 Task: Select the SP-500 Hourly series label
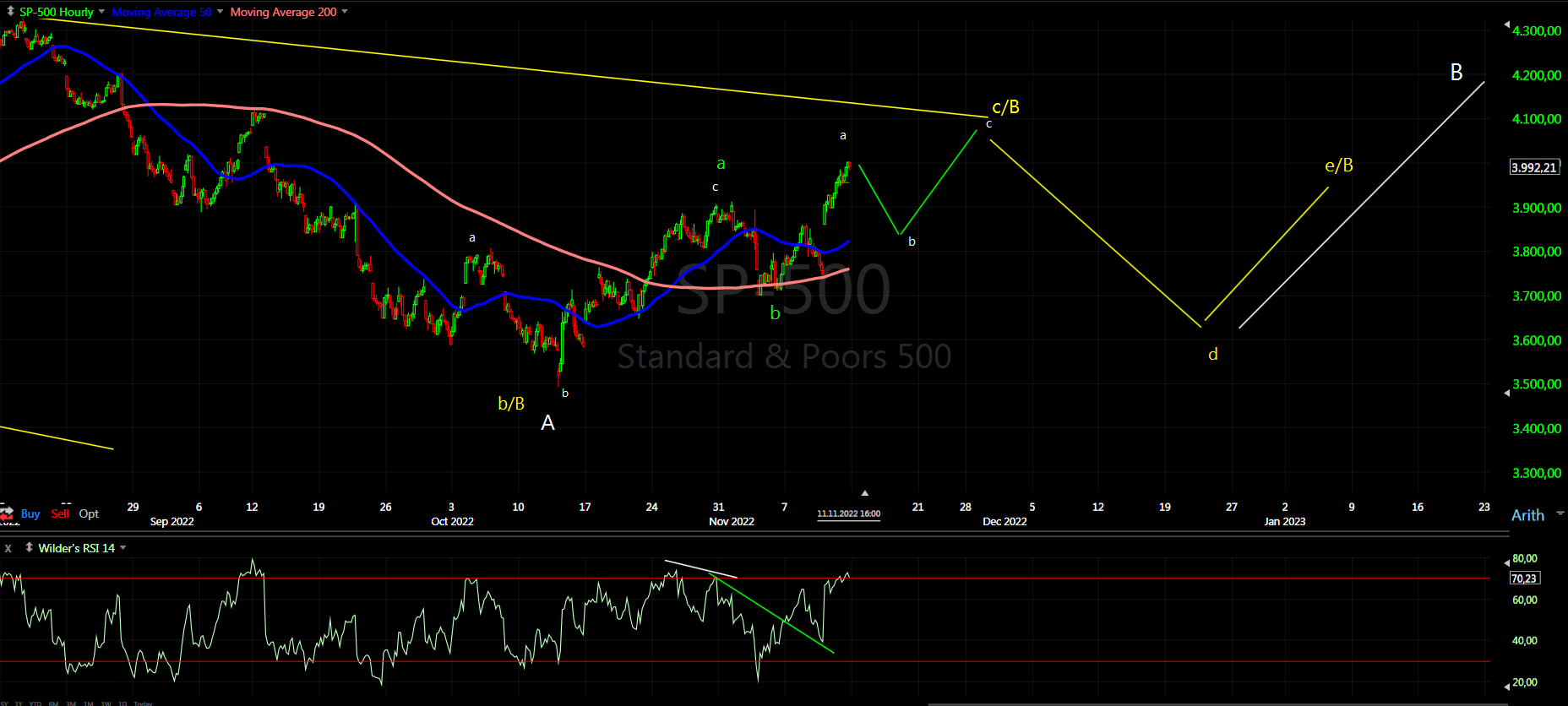tap(57, 12)
